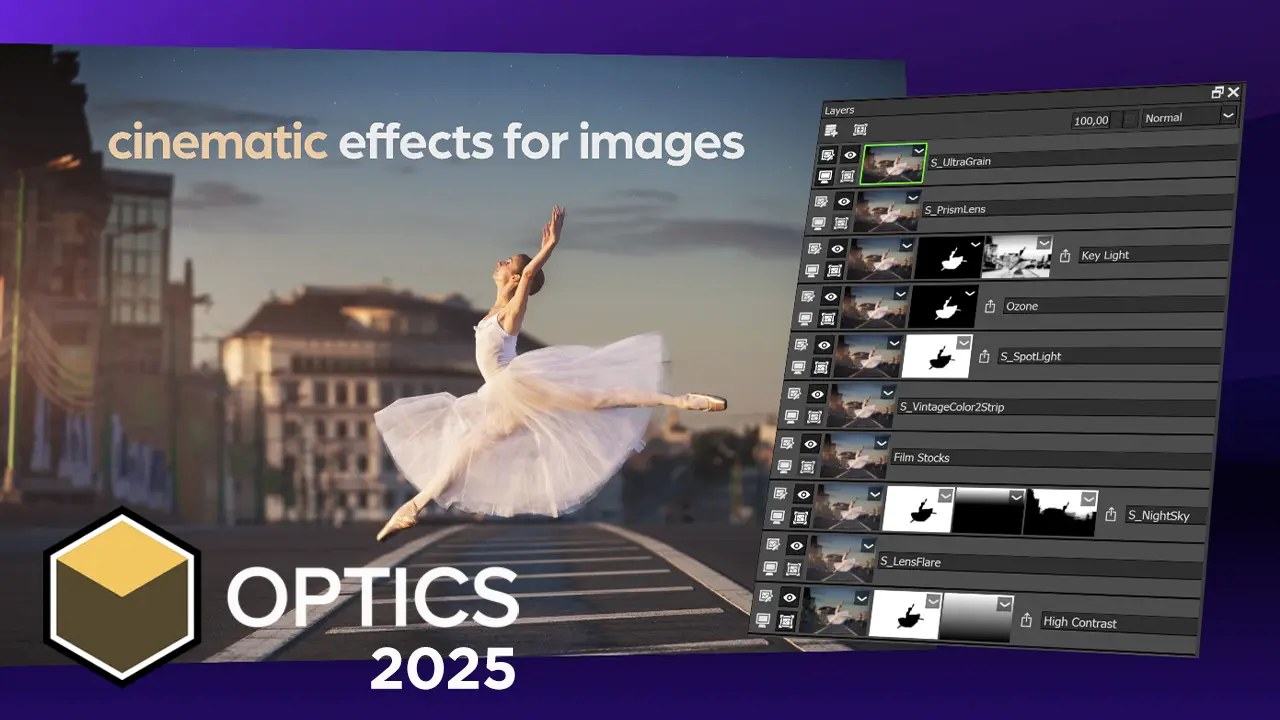Viewport: 1280px width, 720px height.
Task: Click the edit filter icon on S_UltraGrain layer
Action: [x=828, y=155]
